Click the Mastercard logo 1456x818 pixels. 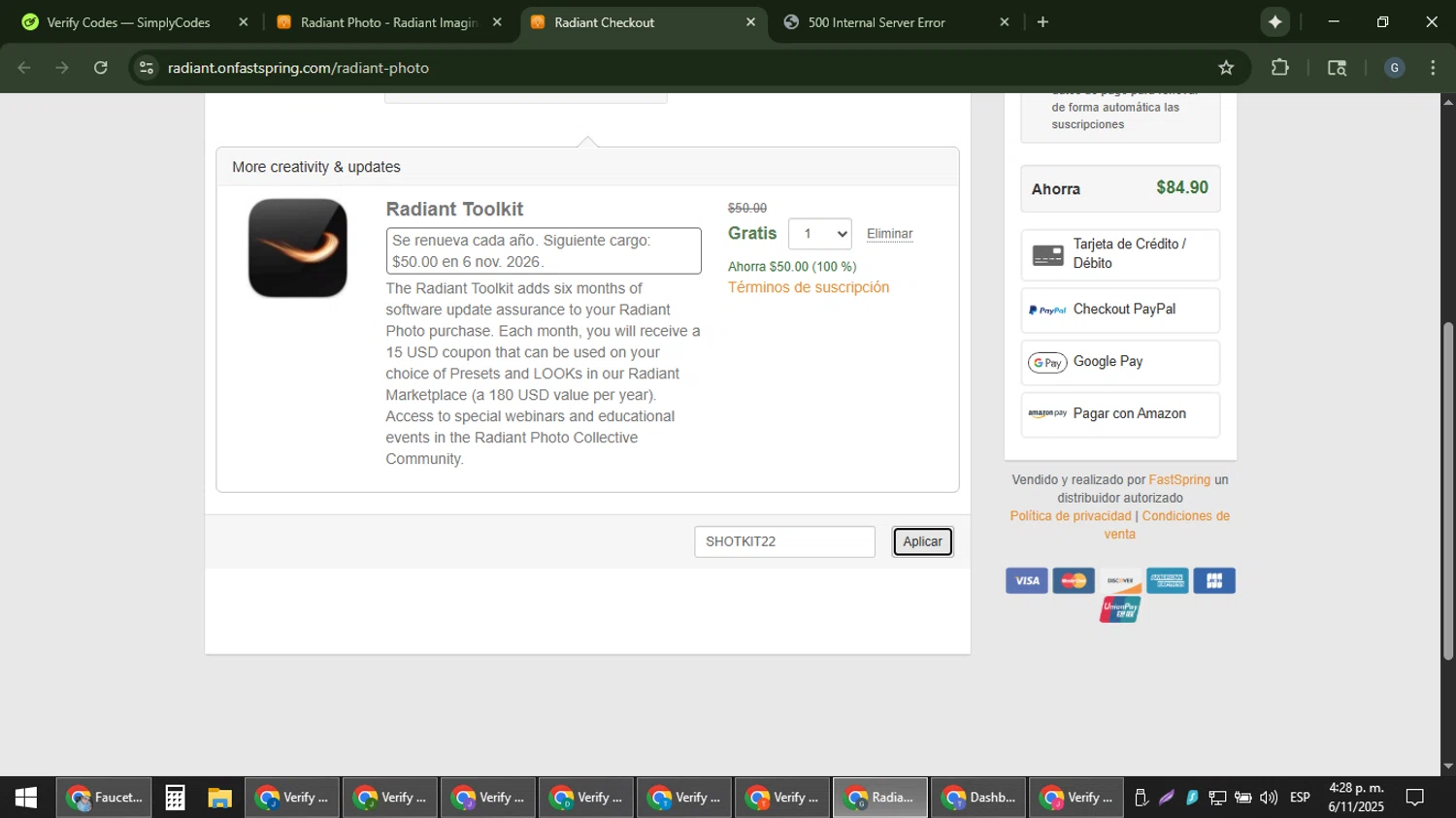[x=1074, y=581]
